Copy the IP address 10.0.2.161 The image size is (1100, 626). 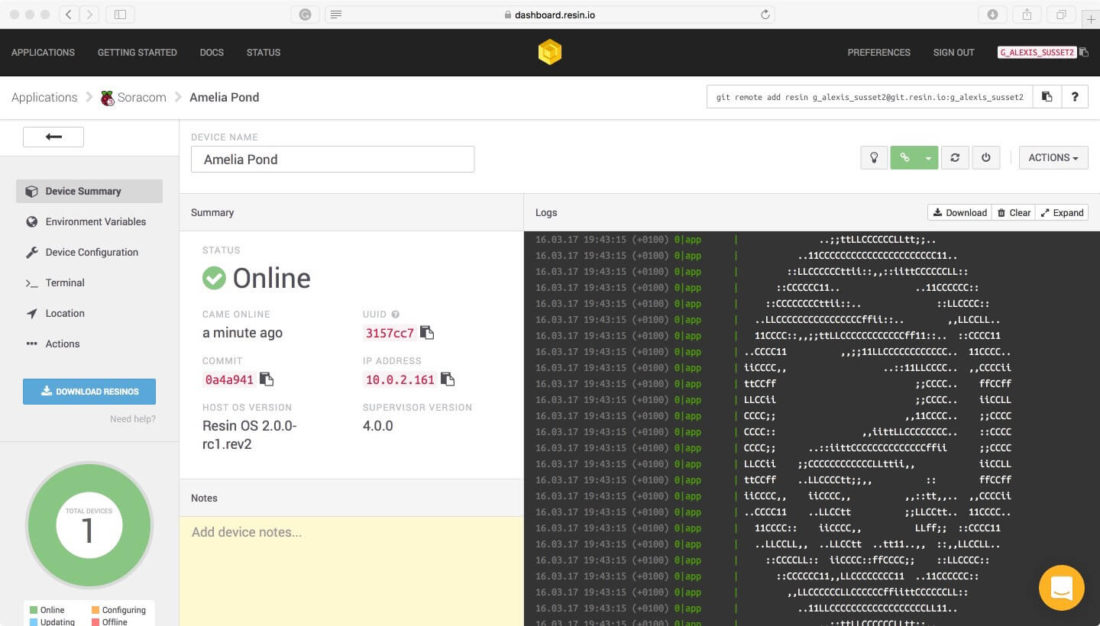tap(447, 380)
